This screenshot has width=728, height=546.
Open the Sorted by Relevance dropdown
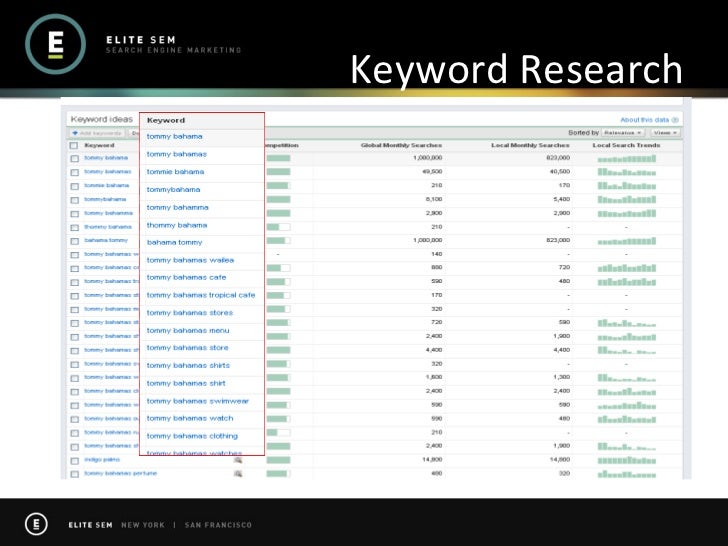pos(623,133)
